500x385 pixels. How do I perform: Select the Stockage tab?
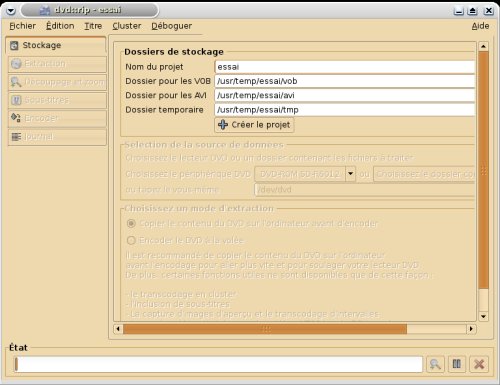click(x=56, y=45)
